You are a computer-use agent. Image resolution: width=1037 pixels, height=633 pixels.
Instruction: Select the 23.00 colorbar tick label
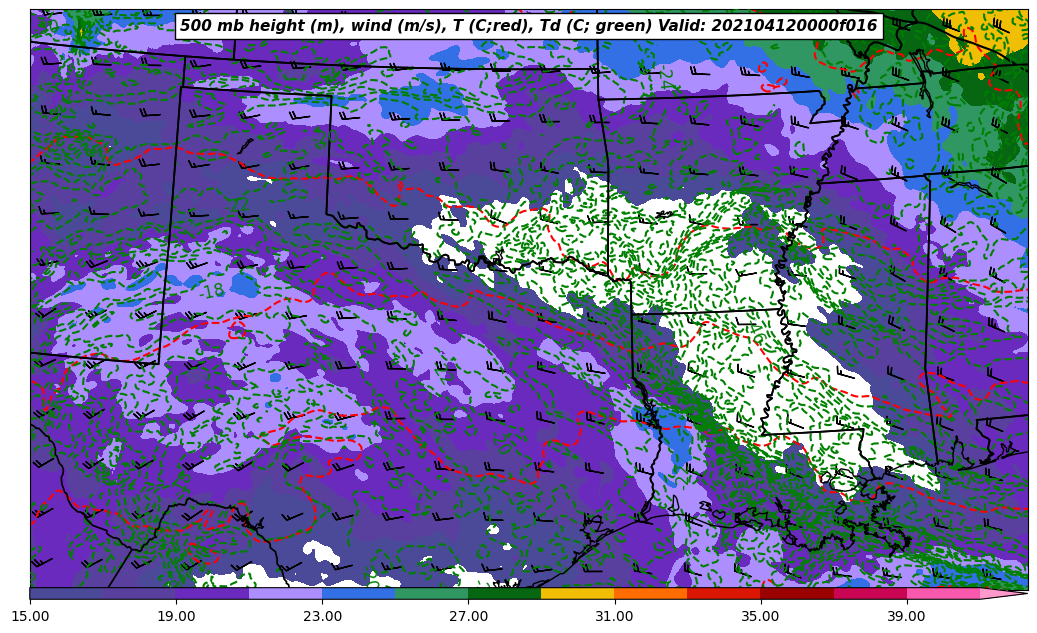(322, 616)
